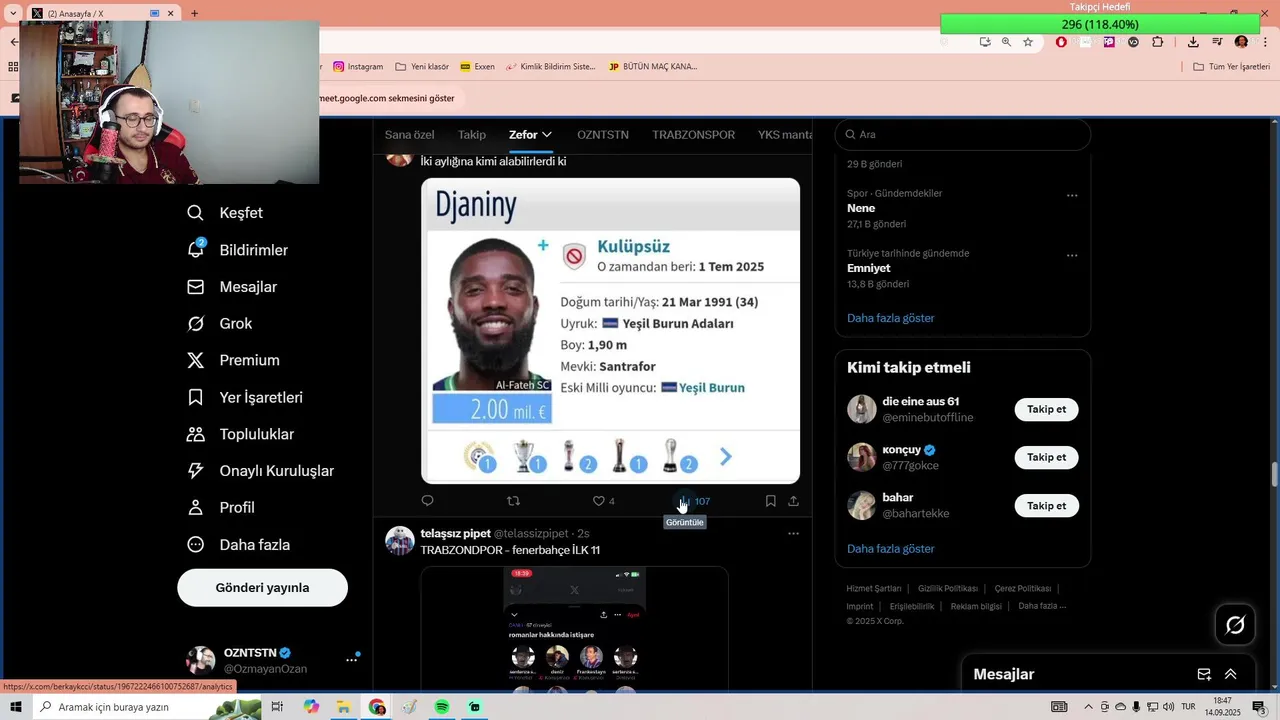Open options for Nene trend
Image resolution: width=1280 pixels, height=720 pixels.
1072,196
